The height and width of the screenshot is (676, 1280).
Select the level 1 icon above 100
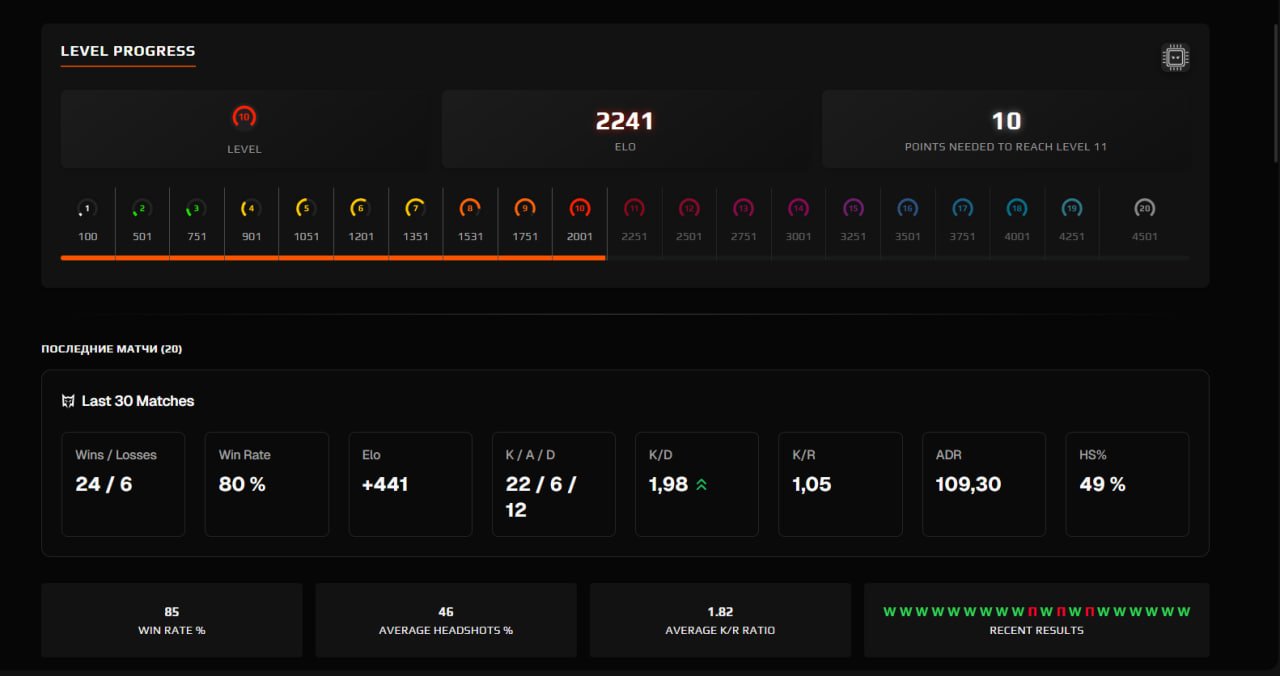click(88, 209)
